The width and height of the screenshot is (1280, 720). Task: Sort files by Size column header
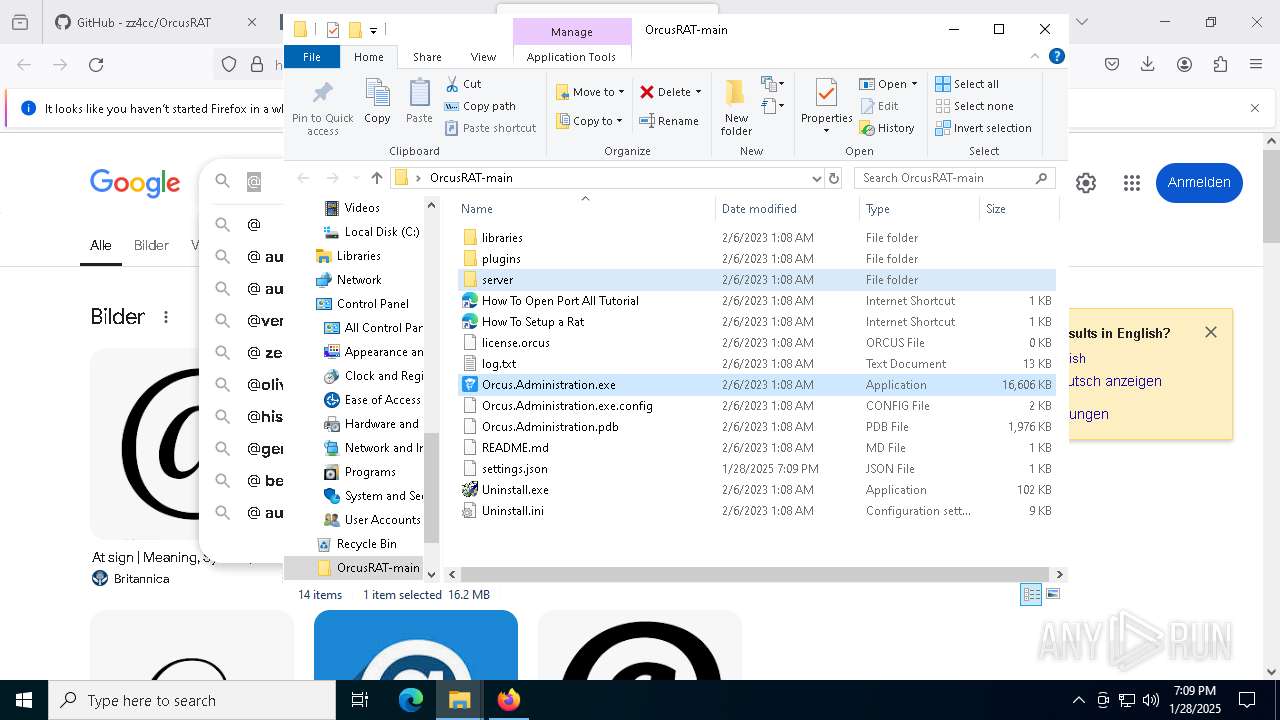click(x=1018, y=209)
